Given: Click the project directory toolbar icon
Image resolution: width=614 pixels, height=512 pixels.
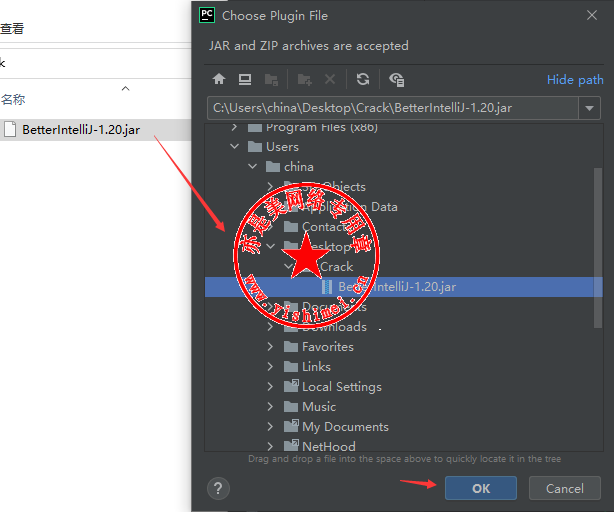Looking at the screenshot, I should coord(271,79).
